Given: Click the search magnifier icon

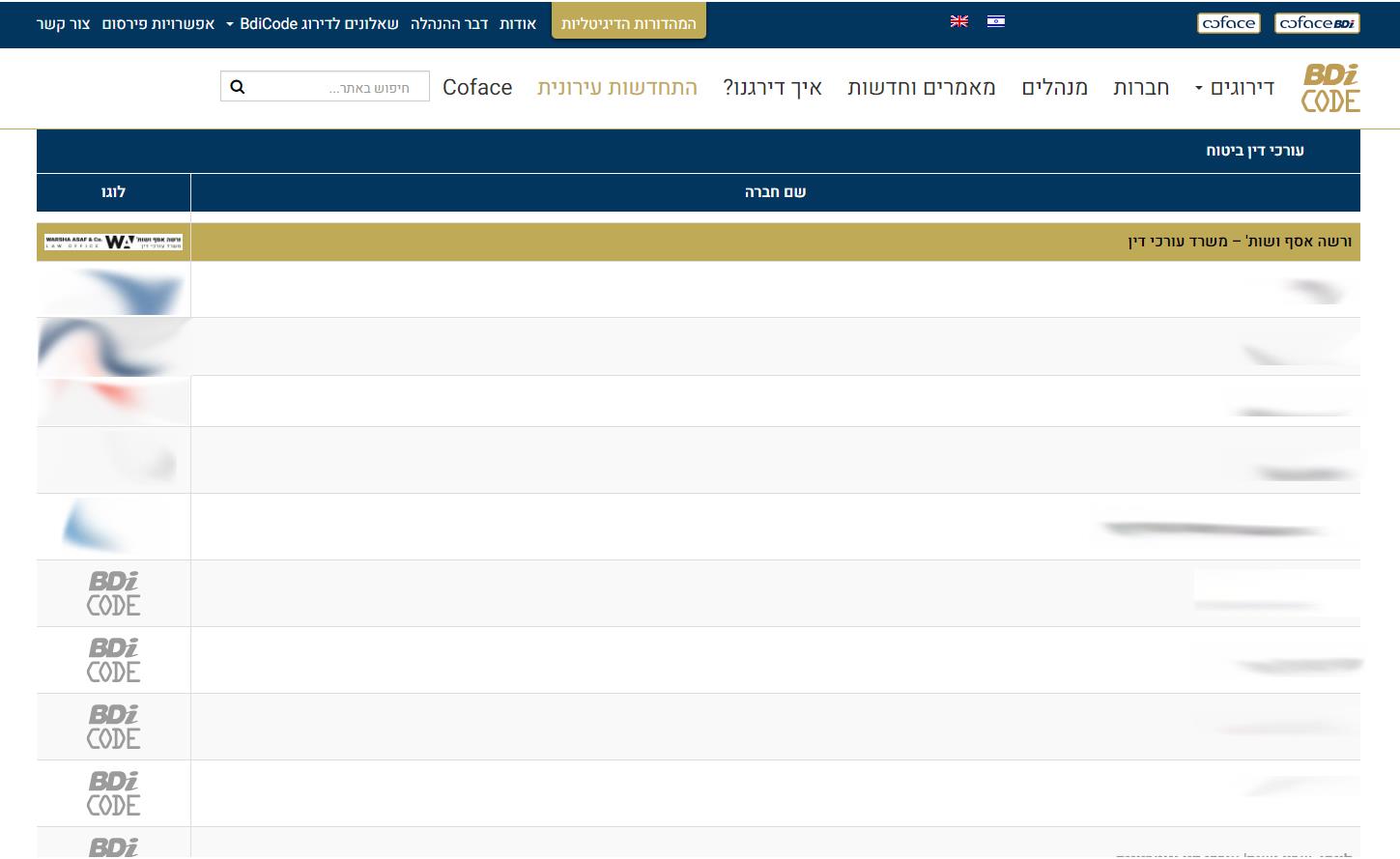Looking at the screenshot, I should click(x=238, y=87).
